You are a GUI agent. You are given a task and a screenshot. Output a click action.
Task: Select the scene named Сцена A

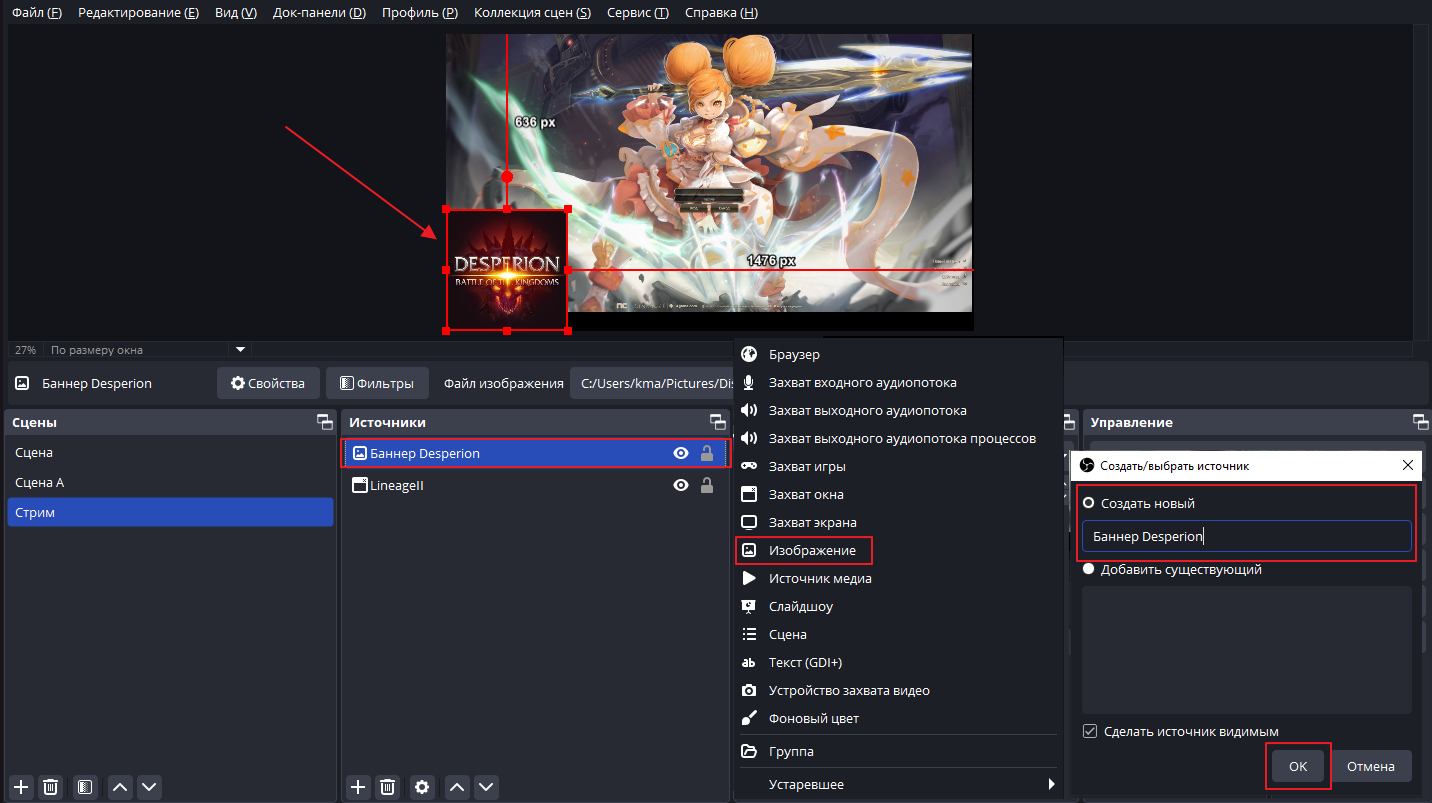(x=169, y=482)
